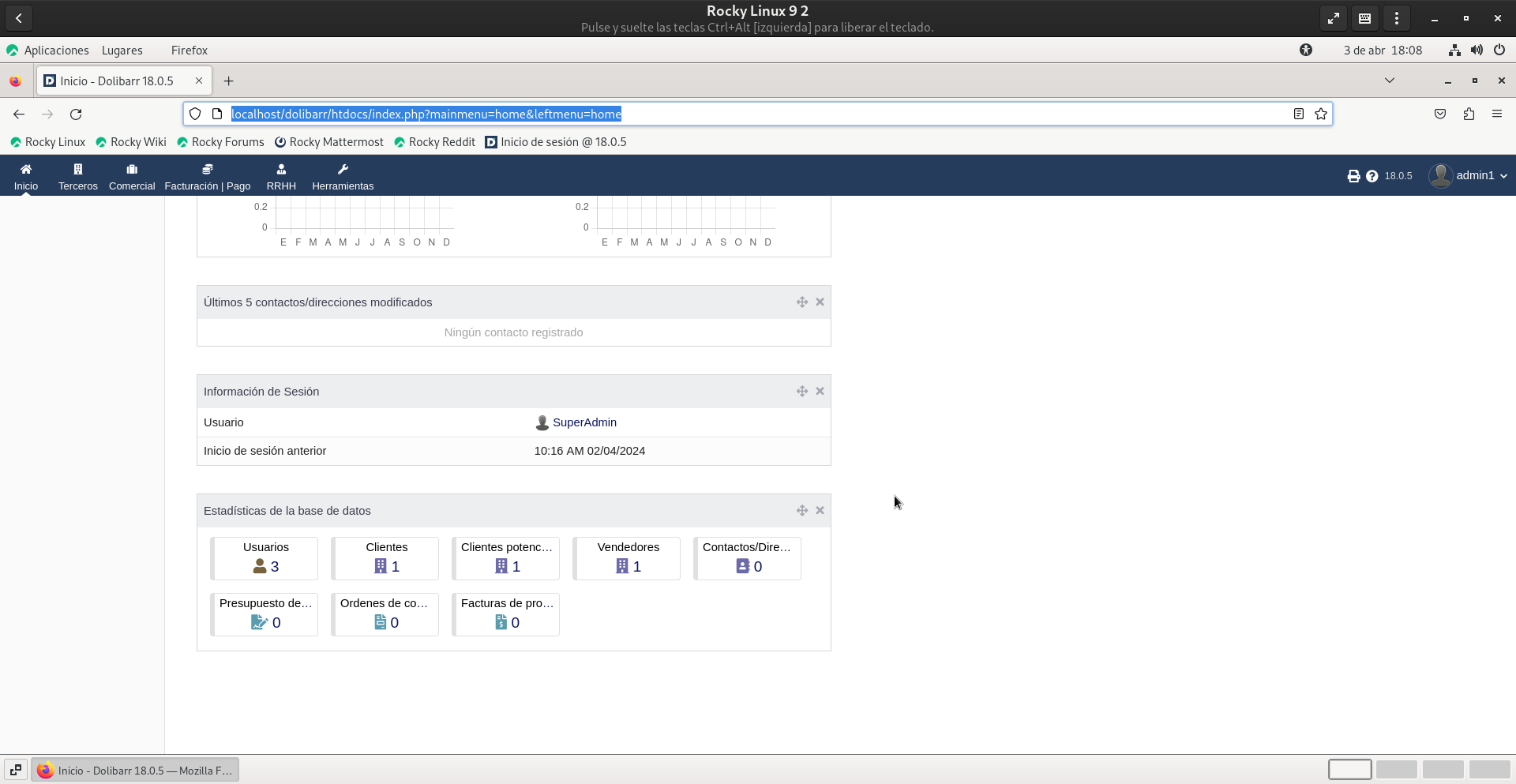Grab move handle of Últimos 5 contactos box
1516x784 pixels.
click(802, 302)
